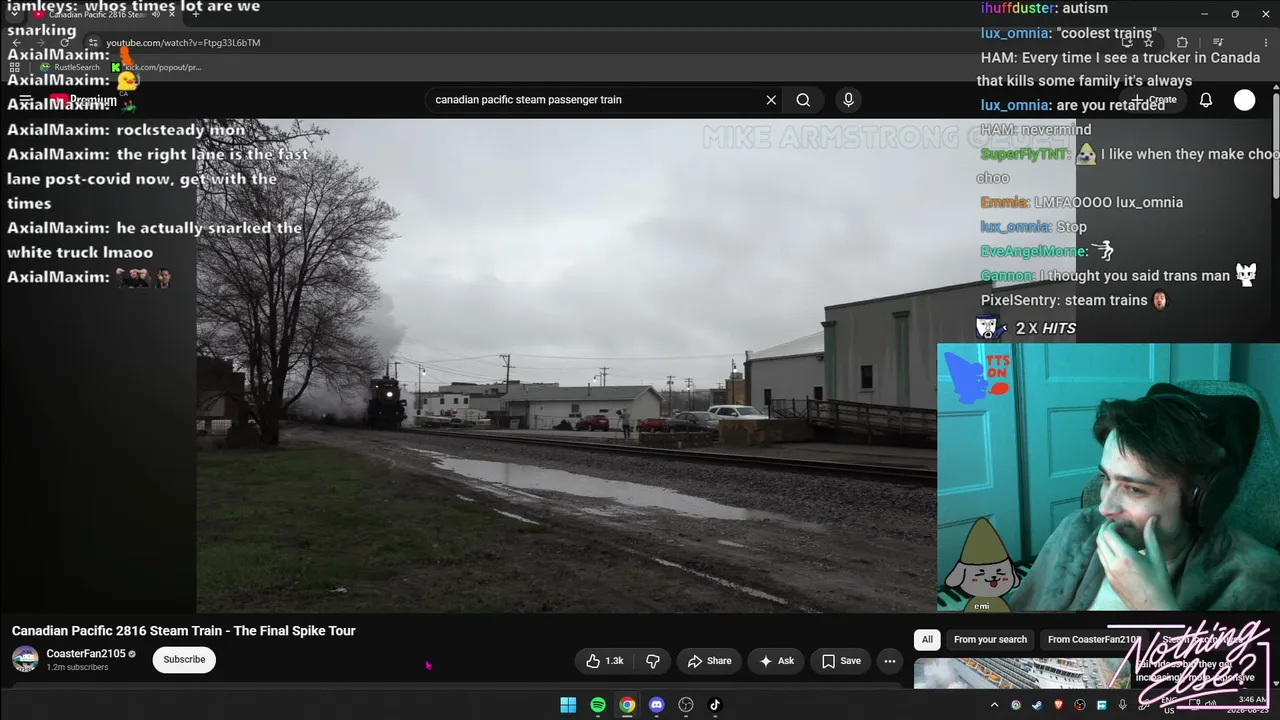1280x720 pixels.
Task: Open the round grey taskbar app
Action: (686, 705)
